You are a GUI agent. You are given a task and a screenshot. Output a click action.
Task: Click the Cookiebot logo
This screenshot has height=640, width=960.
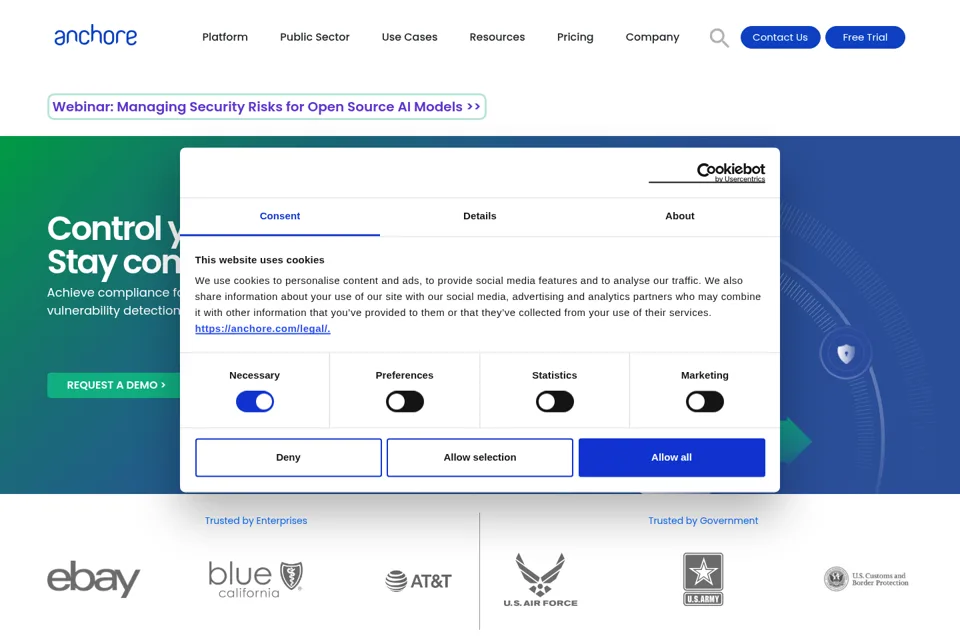(707, 172)
